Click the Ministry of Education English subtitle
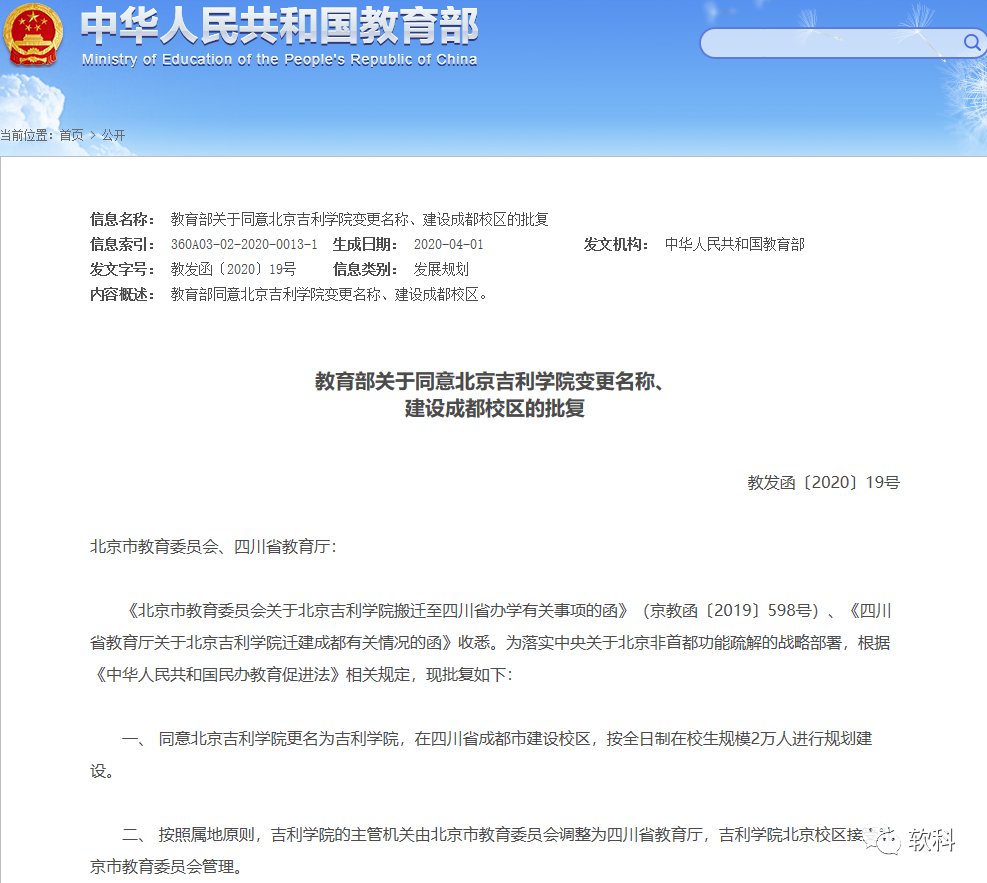This screenshot has height=883, width=987. click(x=279, y=60)
